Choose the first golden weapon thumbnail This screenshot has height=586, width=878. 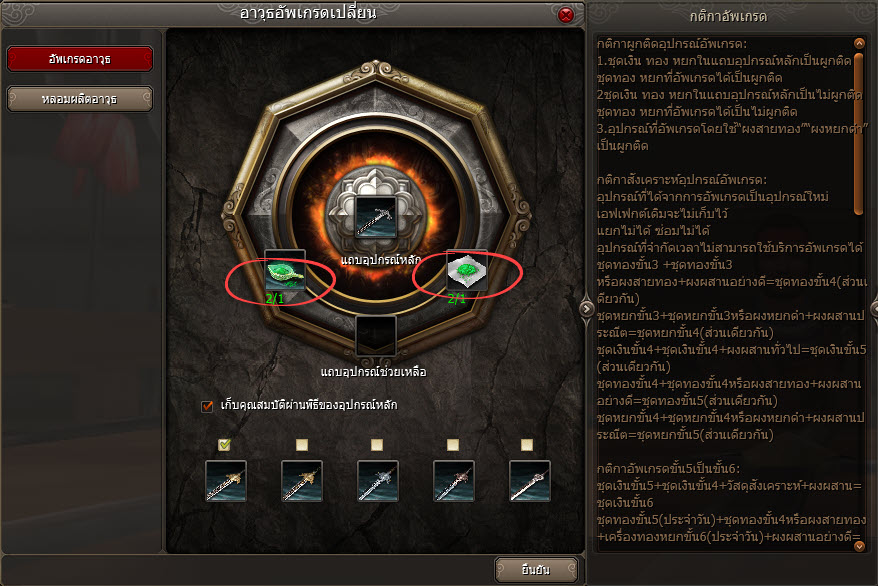[x=226, y=481]
